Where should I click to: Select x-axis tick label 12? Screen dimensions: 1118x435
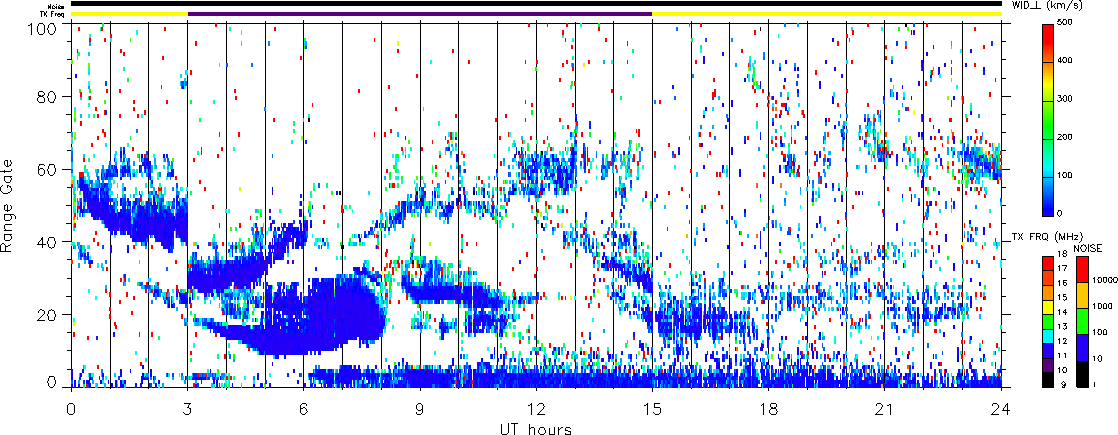(536, 409)
